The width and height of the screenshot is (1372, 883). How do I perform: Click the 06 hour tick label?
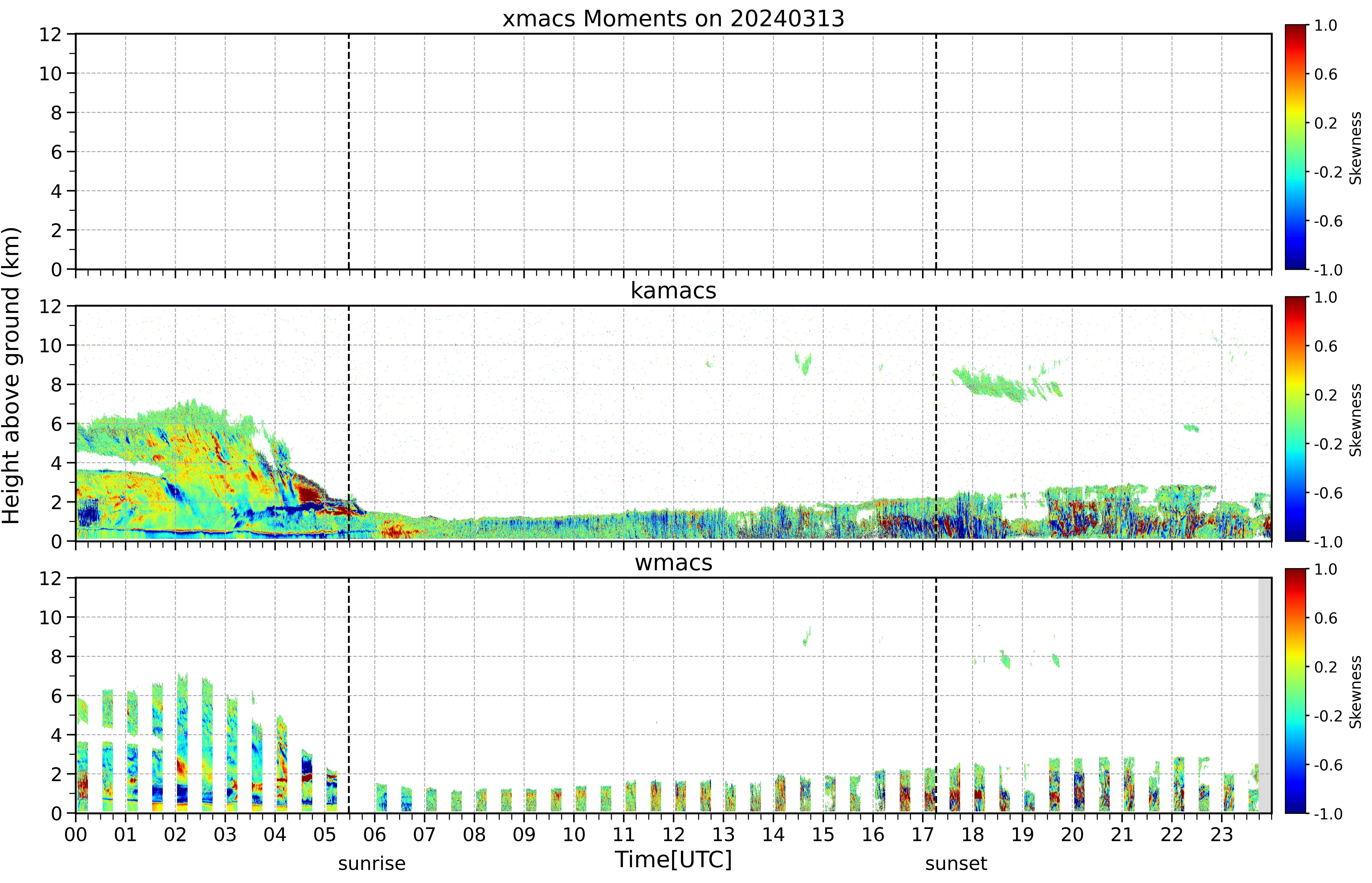coord(374,834)
